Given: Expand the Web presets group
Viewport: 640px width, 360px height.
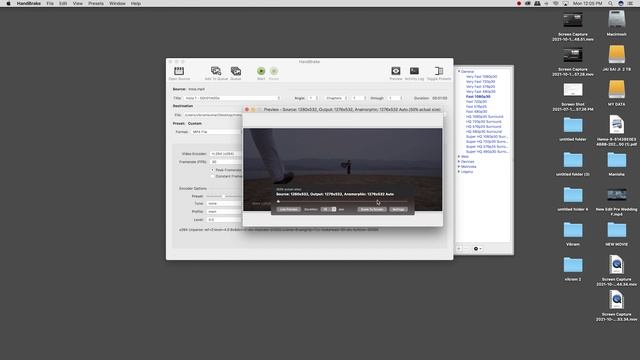Looking at the screenshot, I should (459, 157).
